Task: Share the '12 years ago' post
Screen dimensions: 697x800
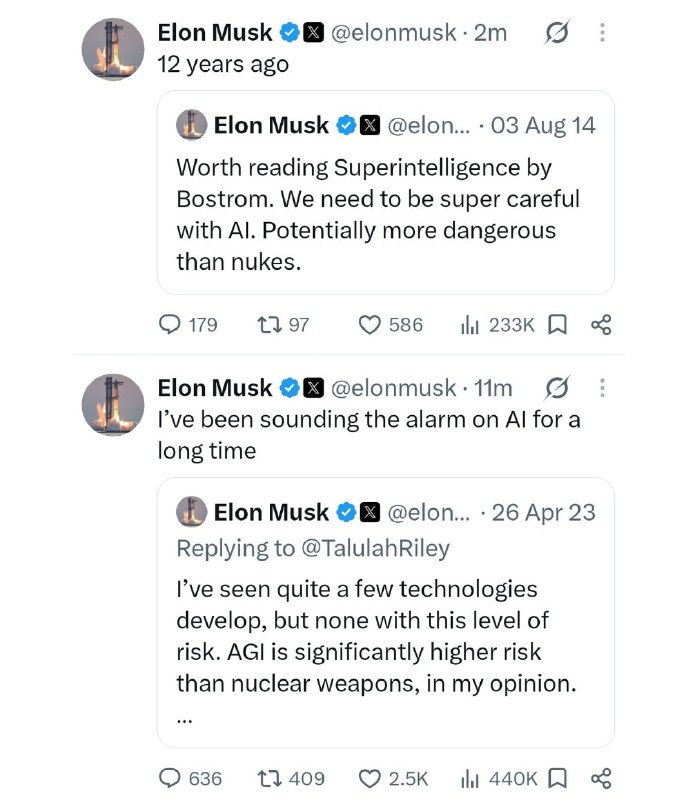Action: point(601,324)
